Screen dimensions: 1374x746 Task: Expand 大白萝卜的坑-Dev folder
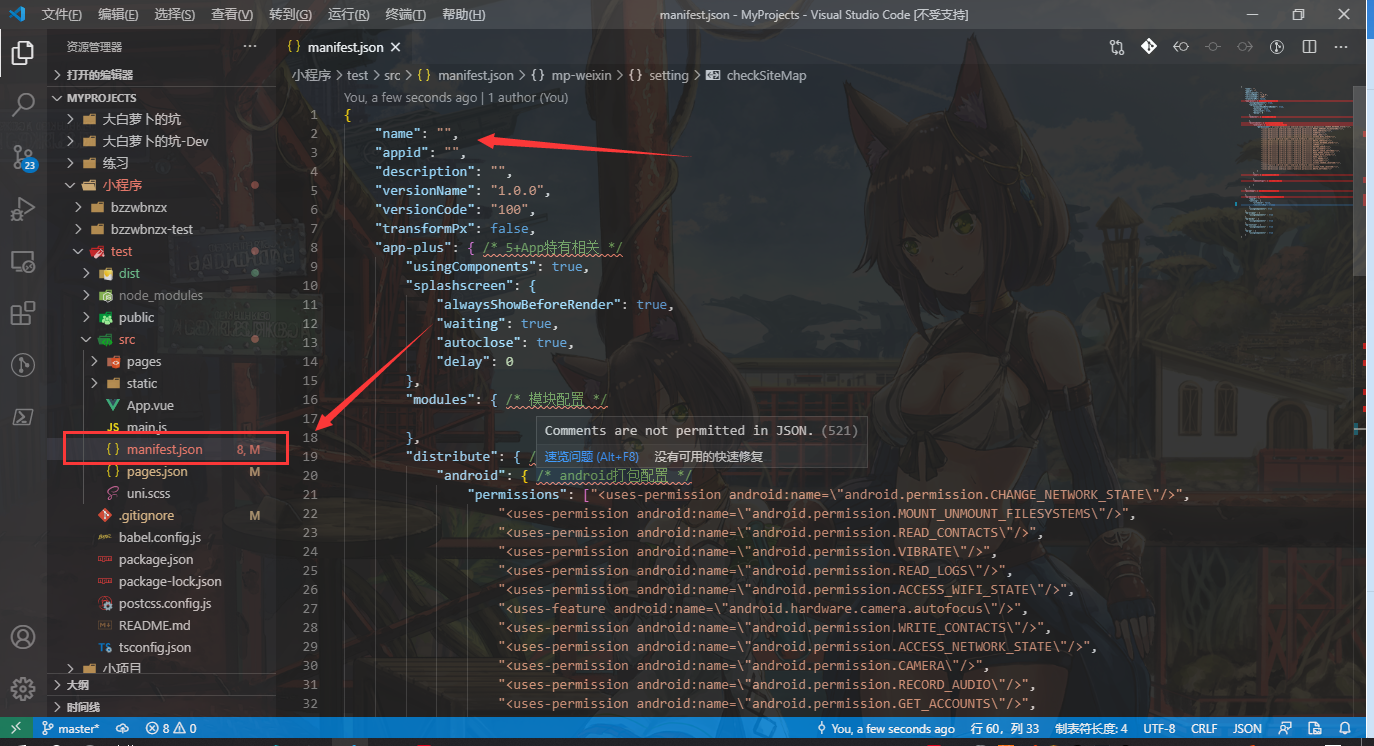pyautogui.click(x=162, y=141)
